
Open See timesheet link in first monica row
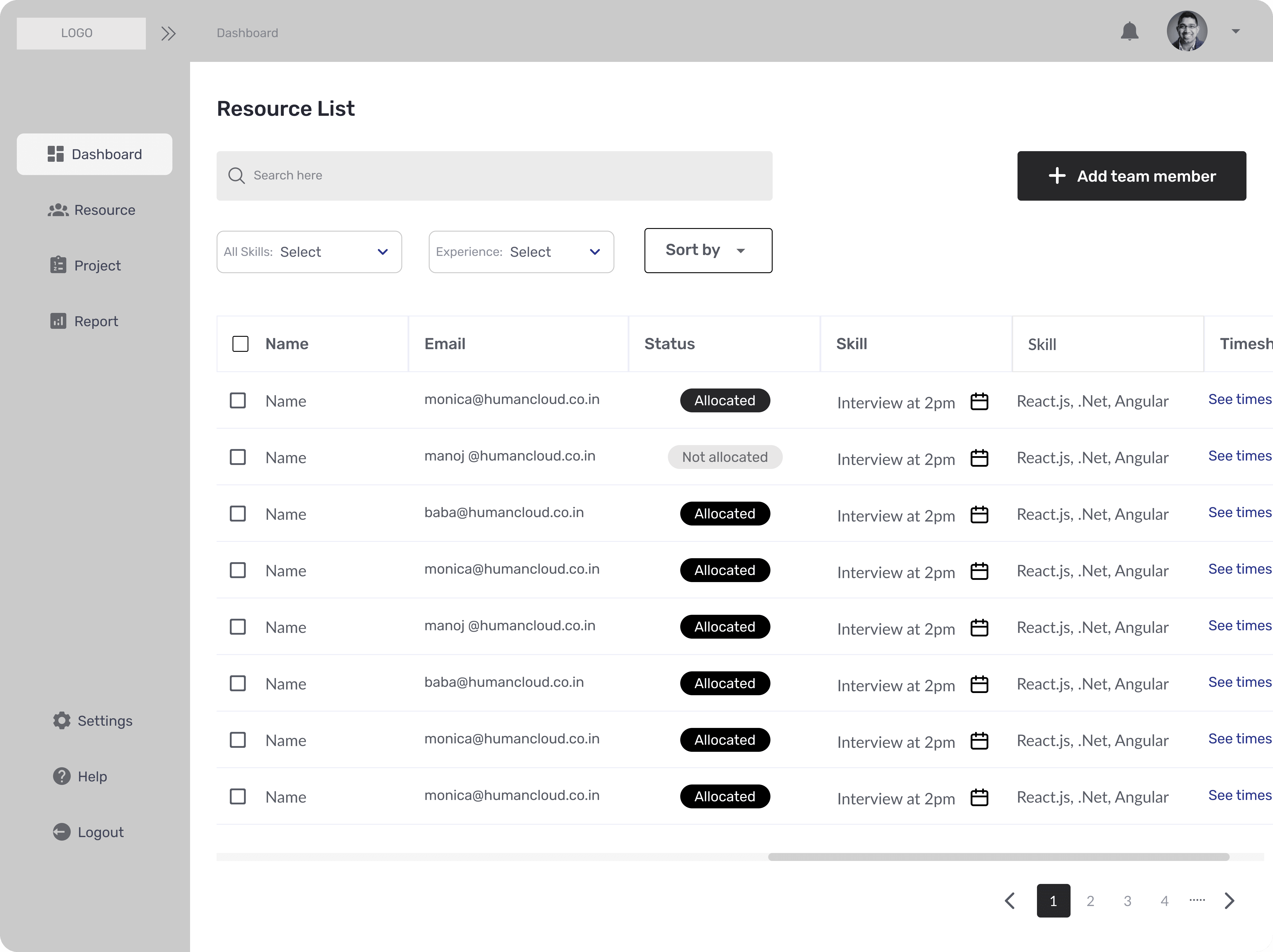pyautogui.click(x=1240, y=400)
